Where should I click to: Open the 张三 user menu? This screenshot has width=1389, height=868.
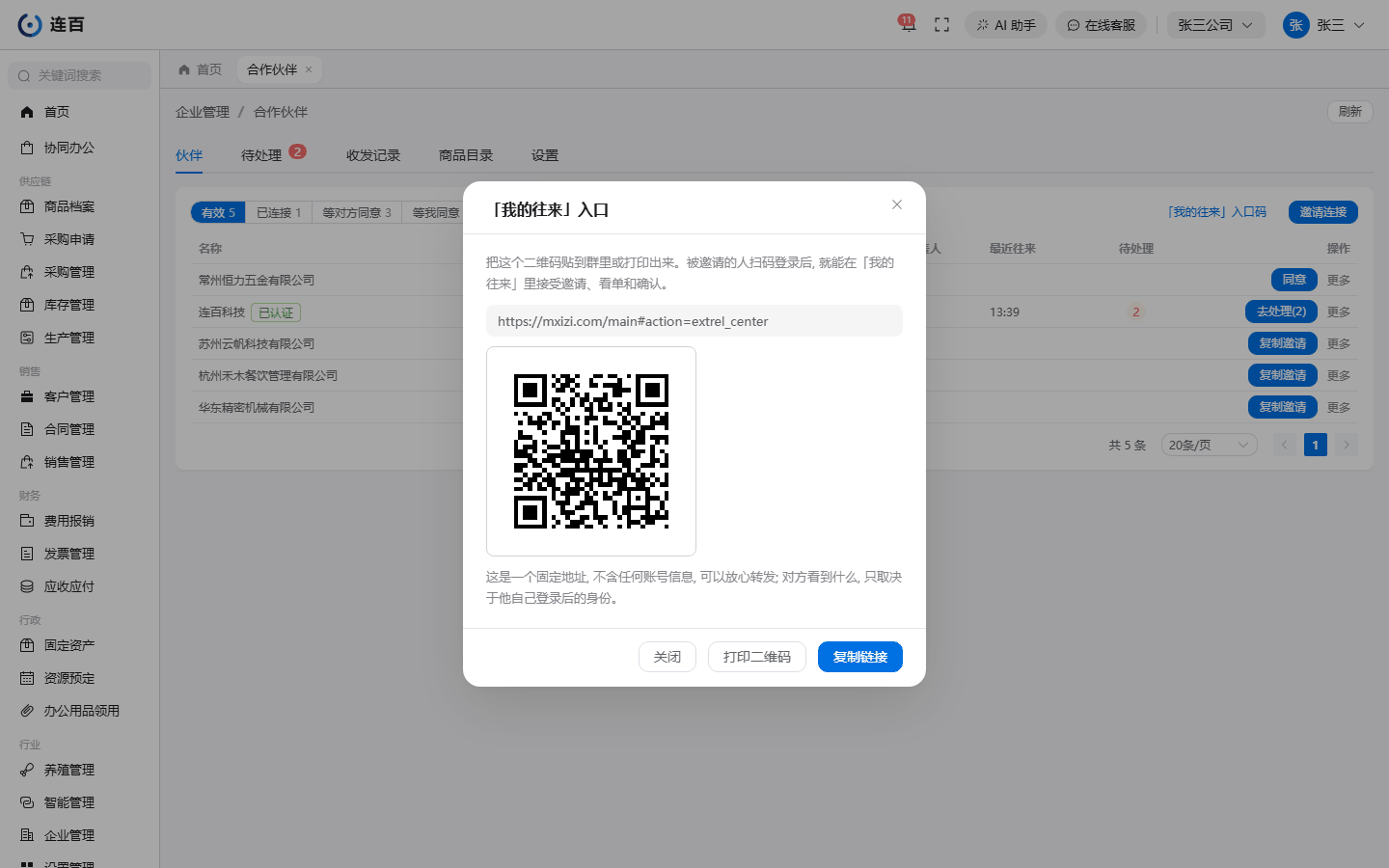coord(1323,25)
